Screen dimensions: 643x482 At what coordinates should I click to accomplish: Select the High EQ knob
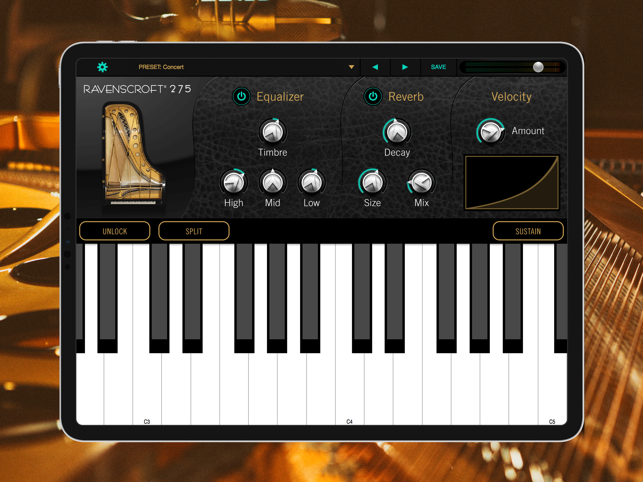click(234, 182)
